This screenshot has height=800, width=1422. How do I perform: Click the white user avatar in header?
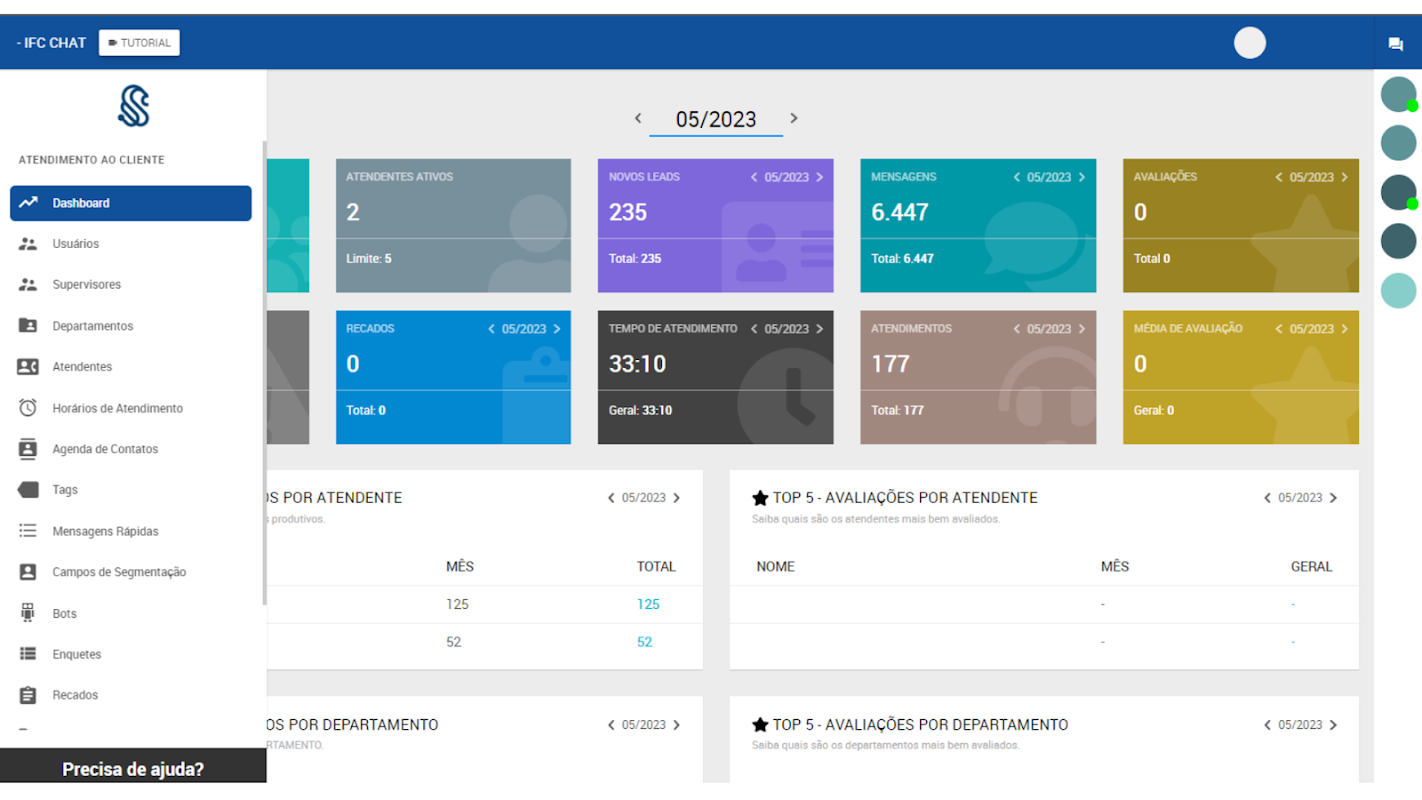[1250, 43]
